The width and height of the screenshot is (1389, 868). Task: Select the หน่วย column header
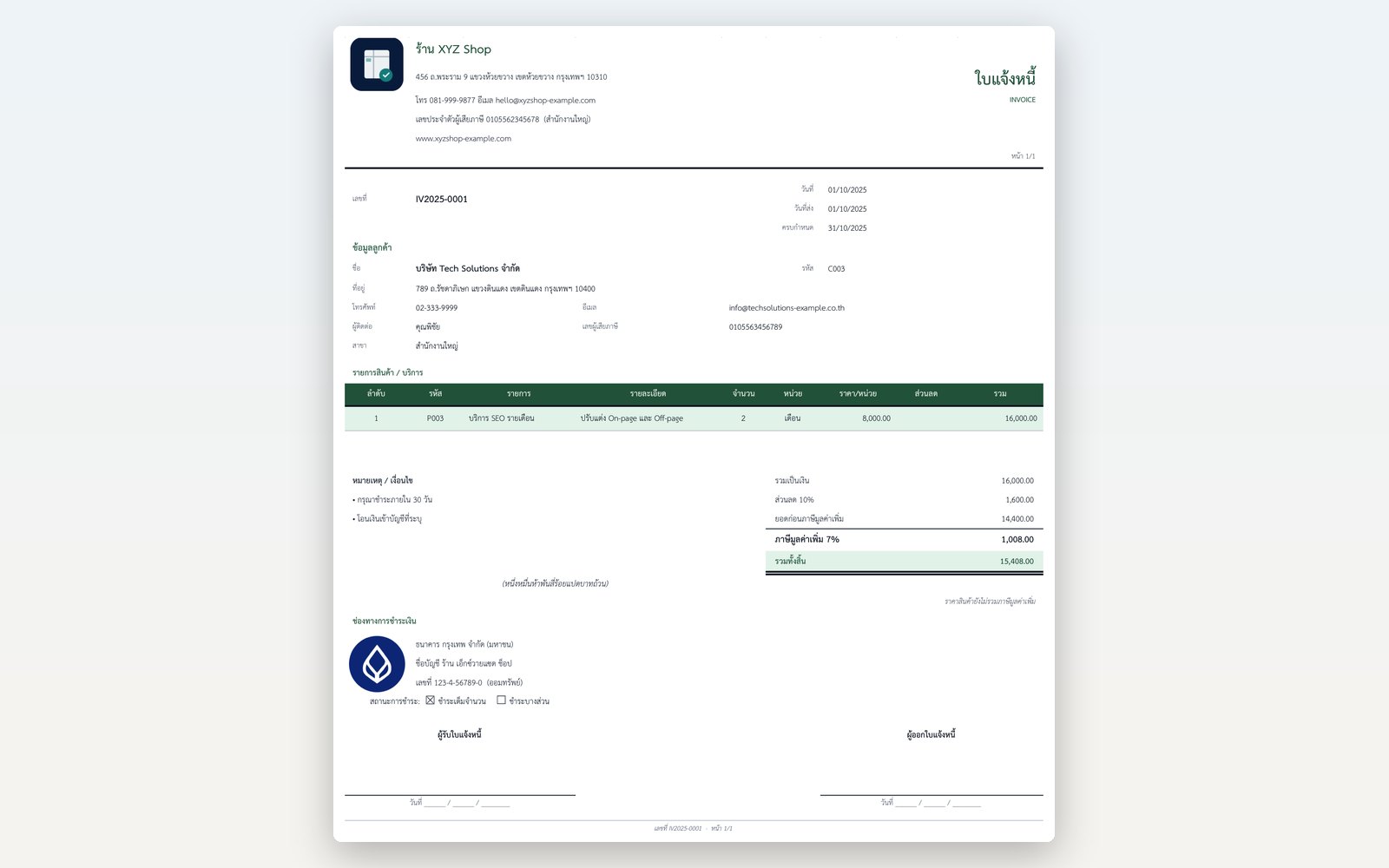(x=793, y=394)
